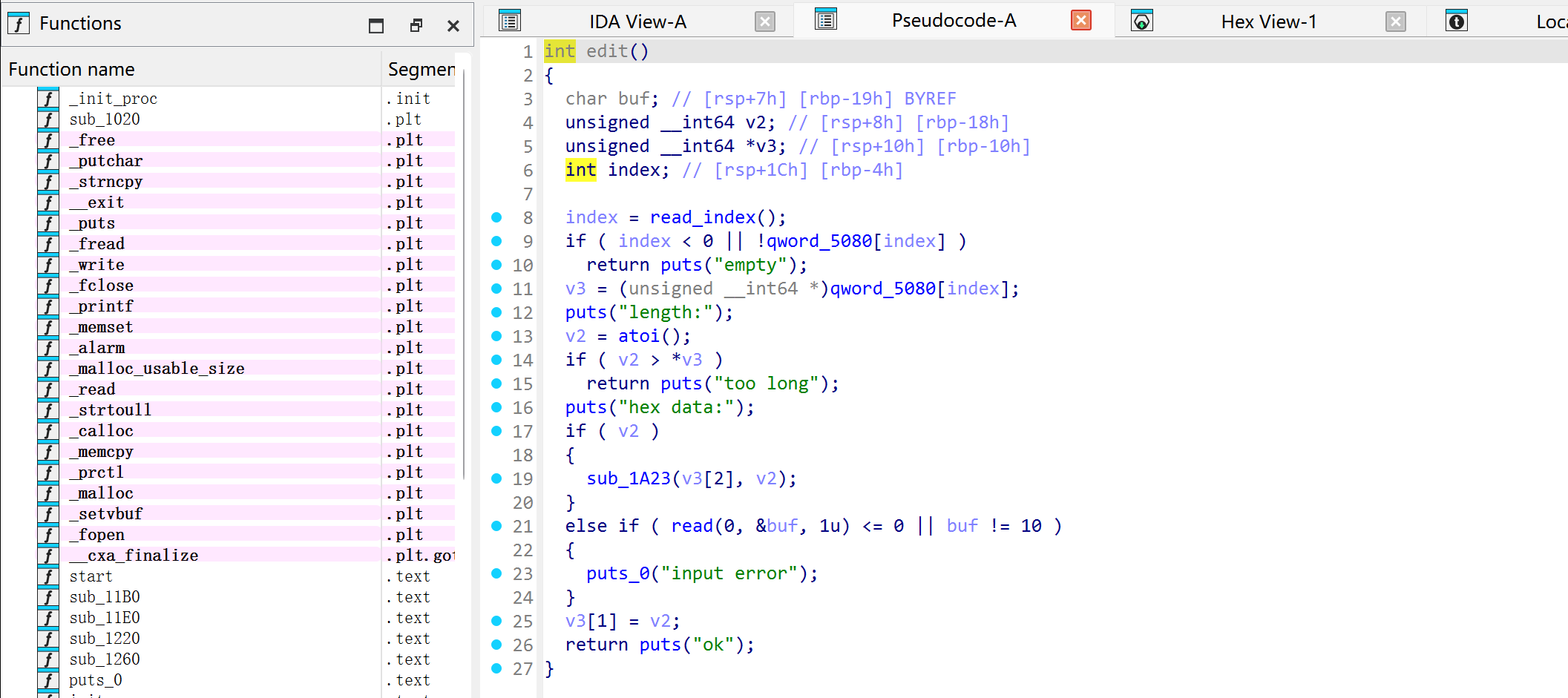Close the Functions panel
This screenshot has height=698, width=1568.
click(453, 26)
